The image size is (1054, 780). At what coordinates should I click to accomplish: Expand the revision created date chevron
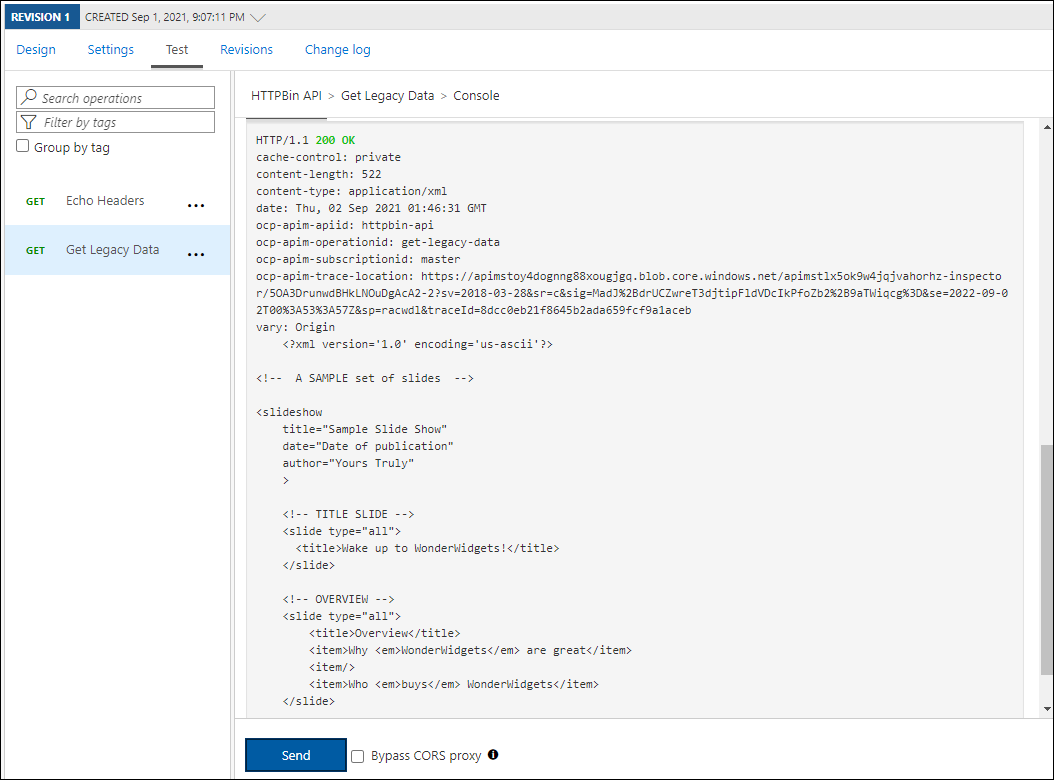258,17
